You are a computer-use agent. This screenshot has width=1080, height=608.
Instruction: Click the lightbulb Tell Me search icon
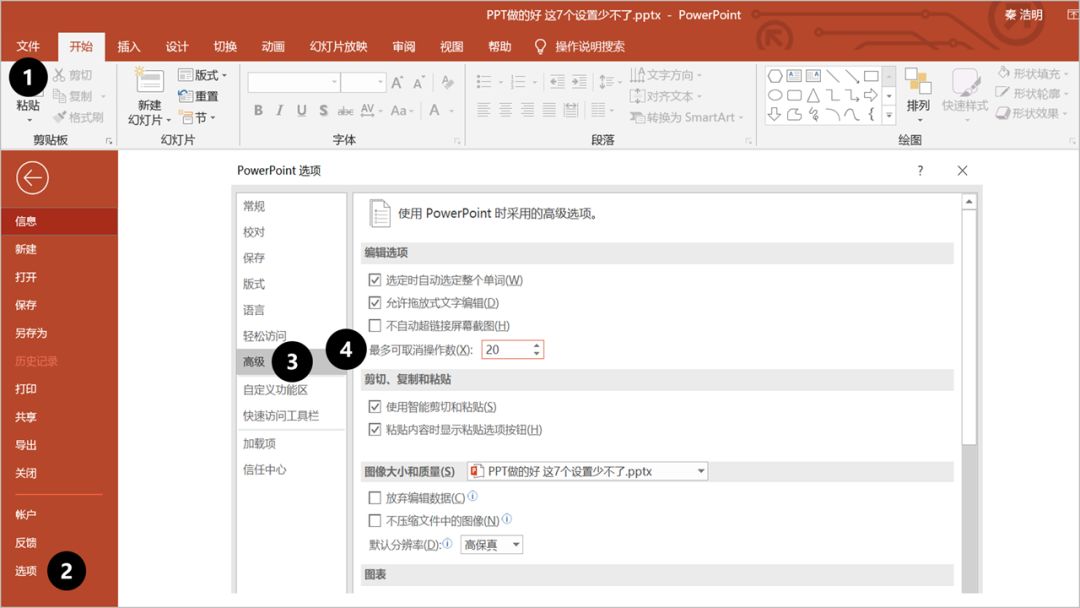tap(541, 46)
